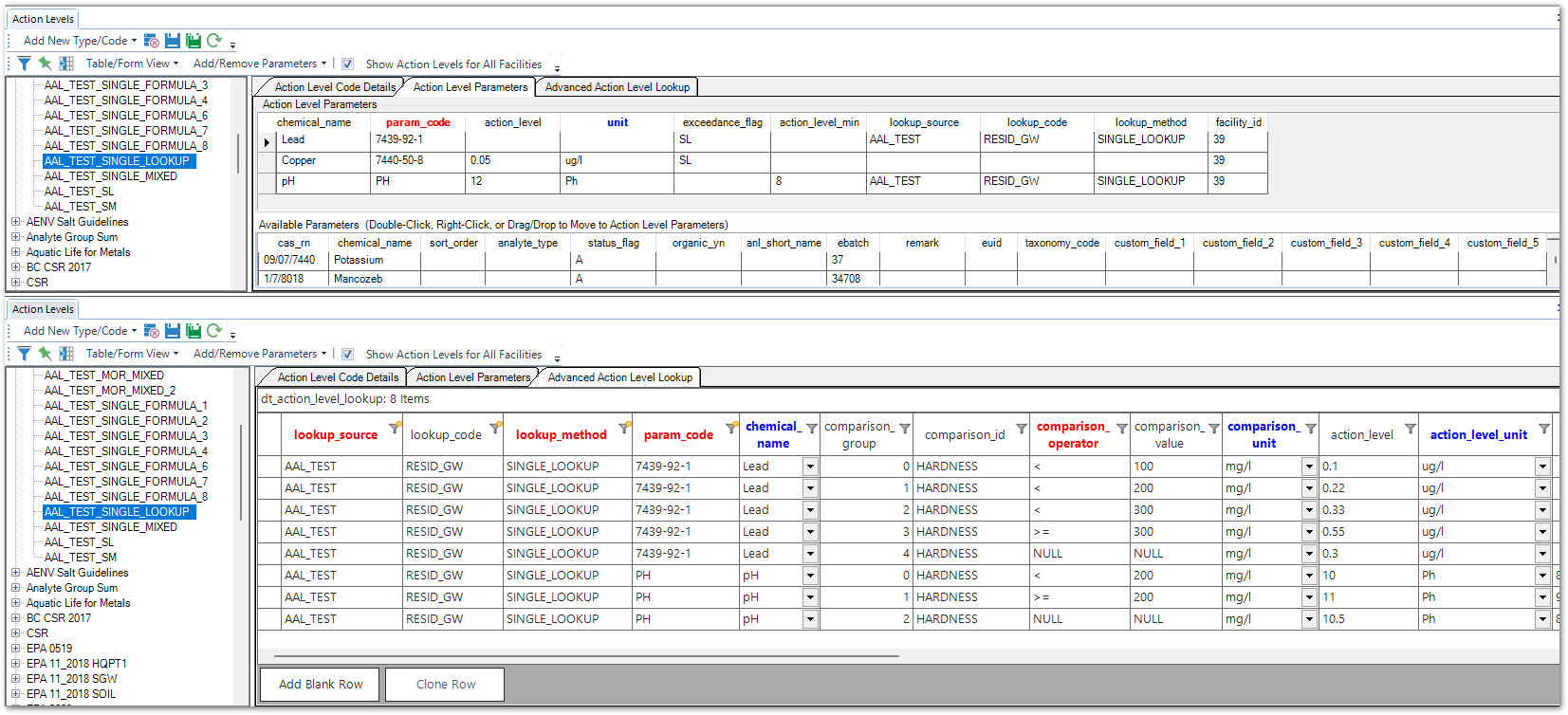Click the filter icon on lookup_source column header

[395, 428]
